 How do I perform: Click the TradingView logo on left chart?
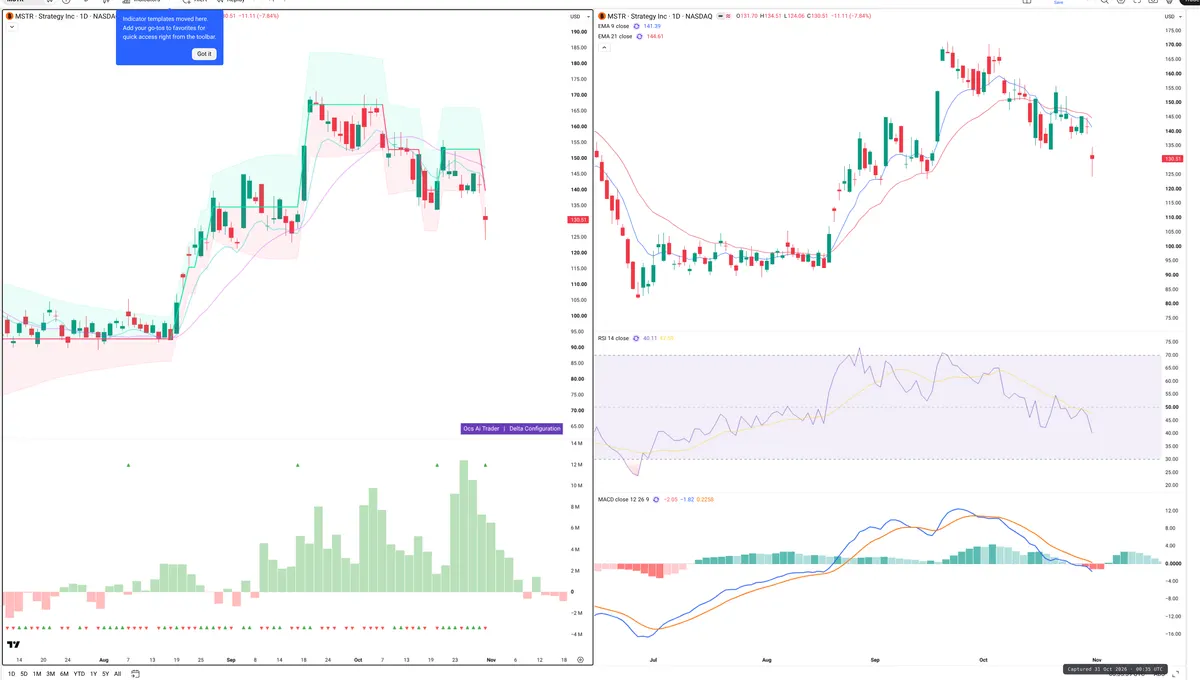tap(13, 645)
